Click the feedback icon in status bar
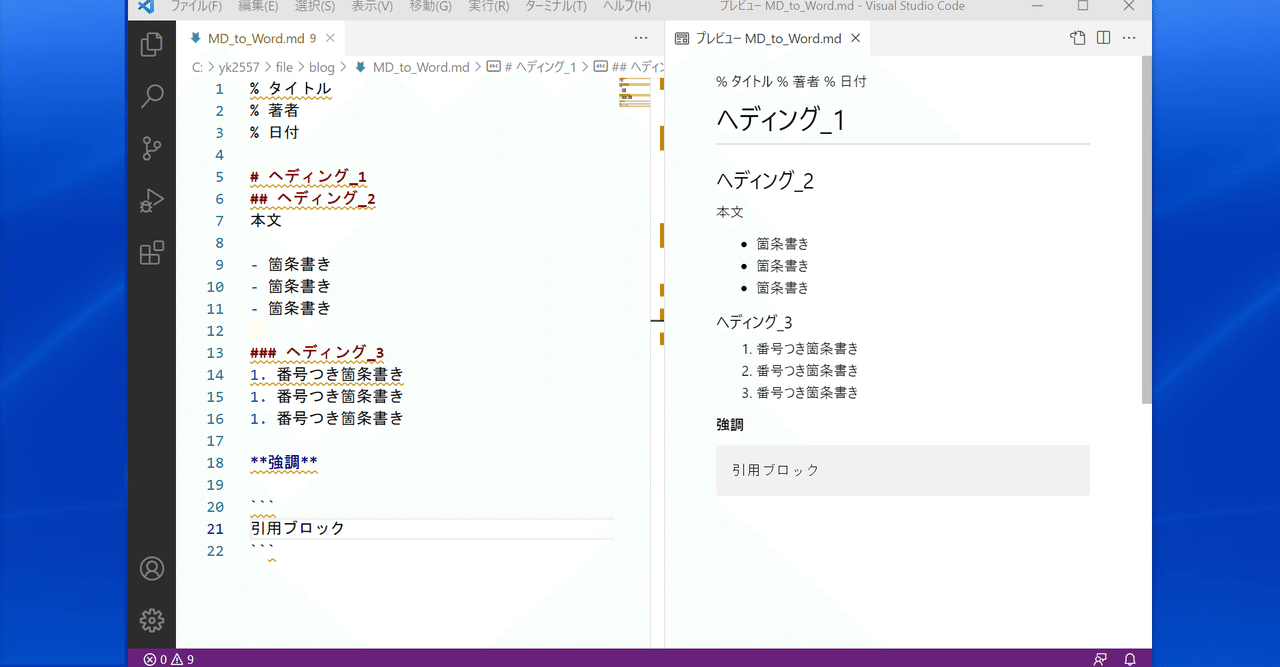The image size is (1280, 667). coord(1100,659)
